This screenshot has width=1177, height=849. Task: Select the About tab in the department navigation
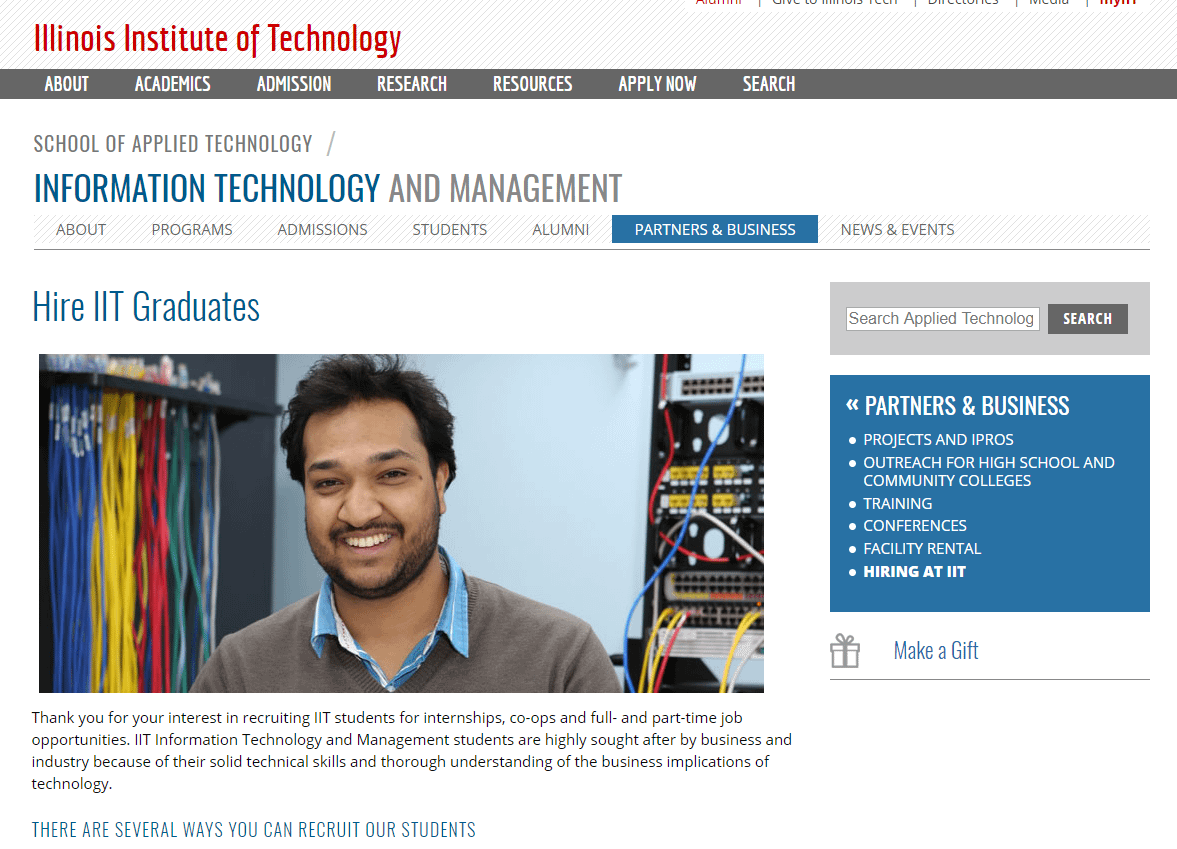pos(81,230)
